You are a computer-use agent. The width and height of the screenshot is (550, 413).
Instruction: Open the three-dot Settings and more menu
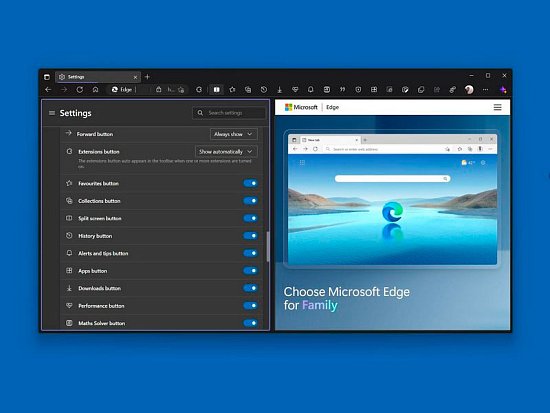(x=485, y=90)
